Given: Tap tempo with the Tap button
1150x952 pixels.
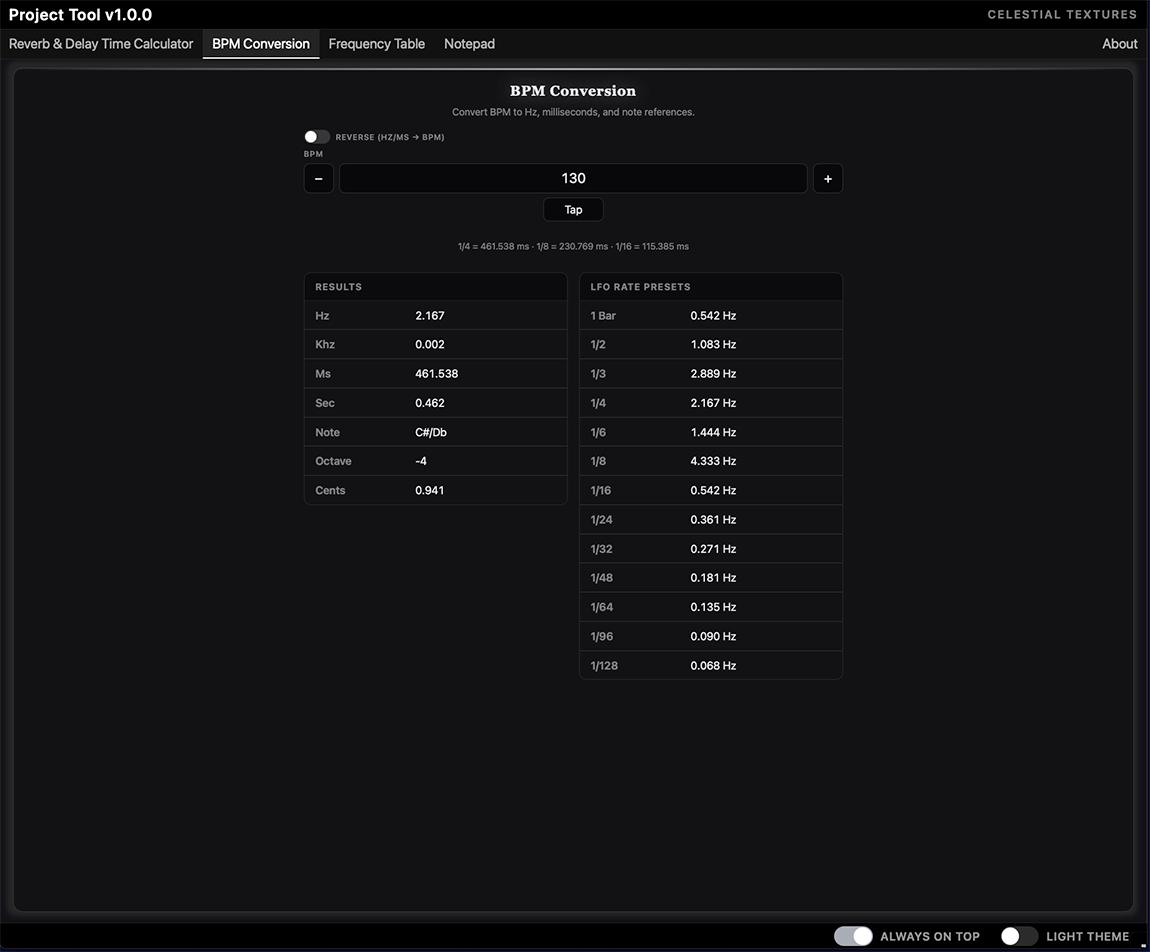Looking at the screenshot, I should point(574,210).
